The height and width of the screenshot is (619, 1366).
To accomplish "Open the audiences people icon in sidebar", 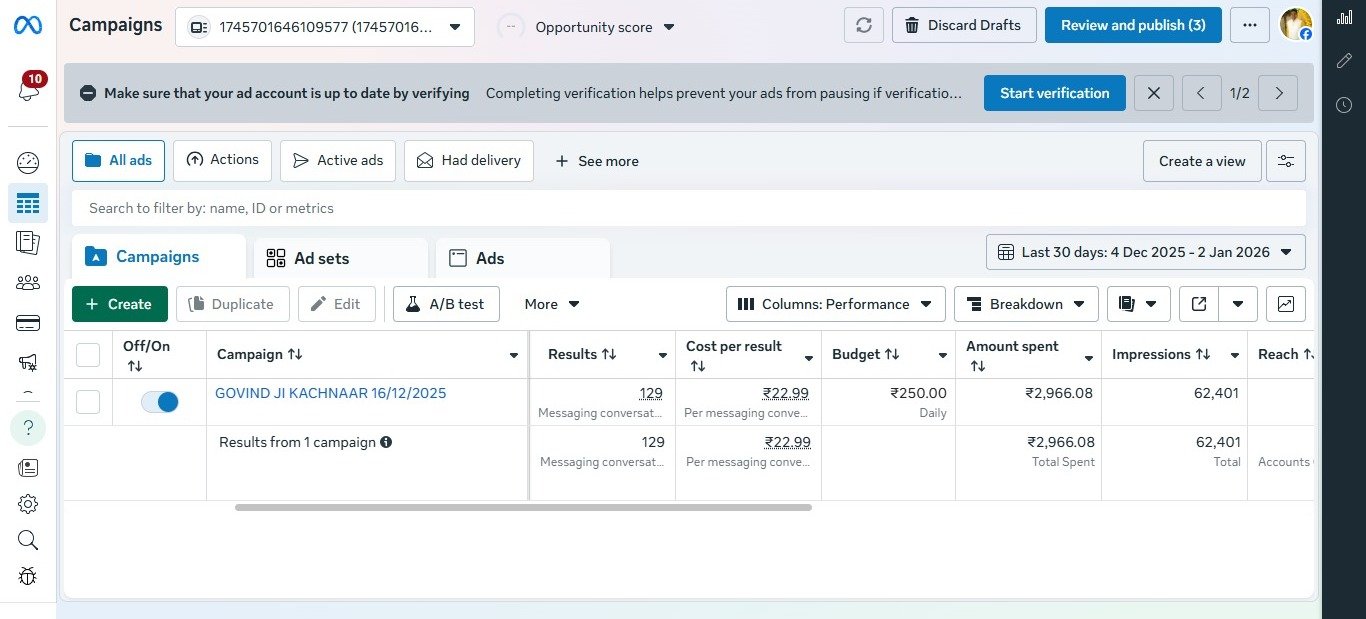I will tap(28, 283).
